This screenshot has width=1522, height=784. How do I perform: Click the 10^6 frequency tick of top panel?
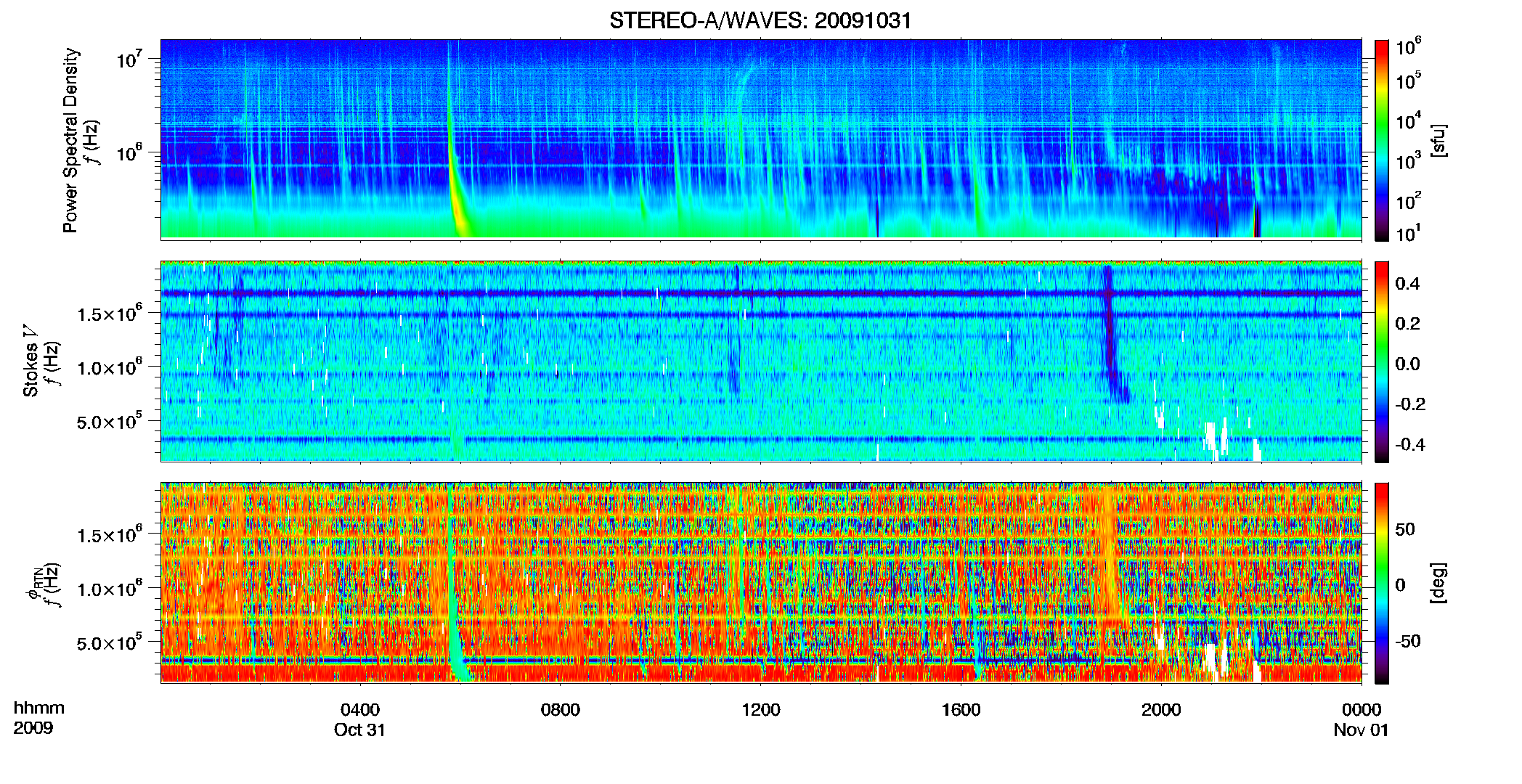129,152
